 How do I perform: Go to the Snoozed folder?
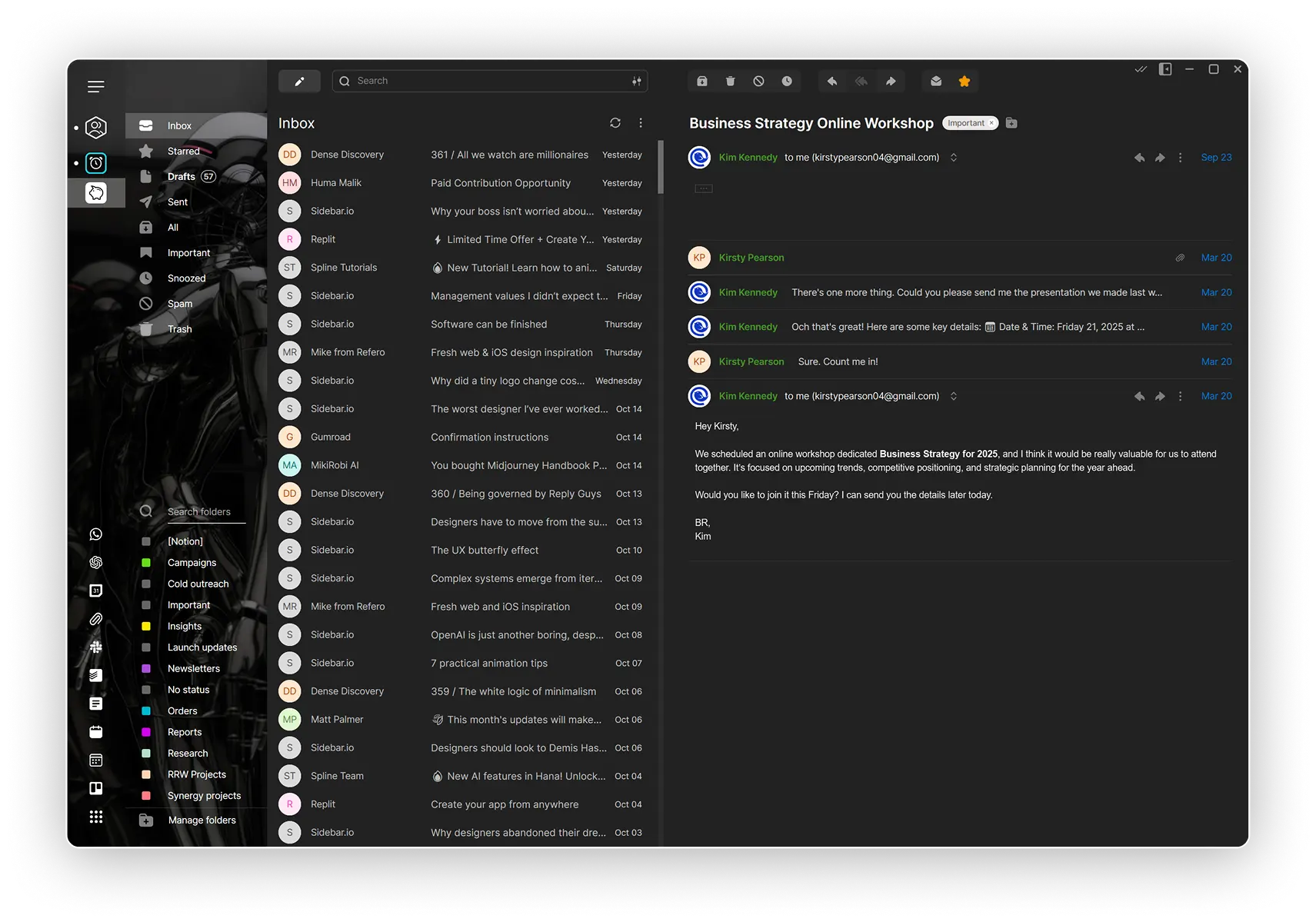196,278
